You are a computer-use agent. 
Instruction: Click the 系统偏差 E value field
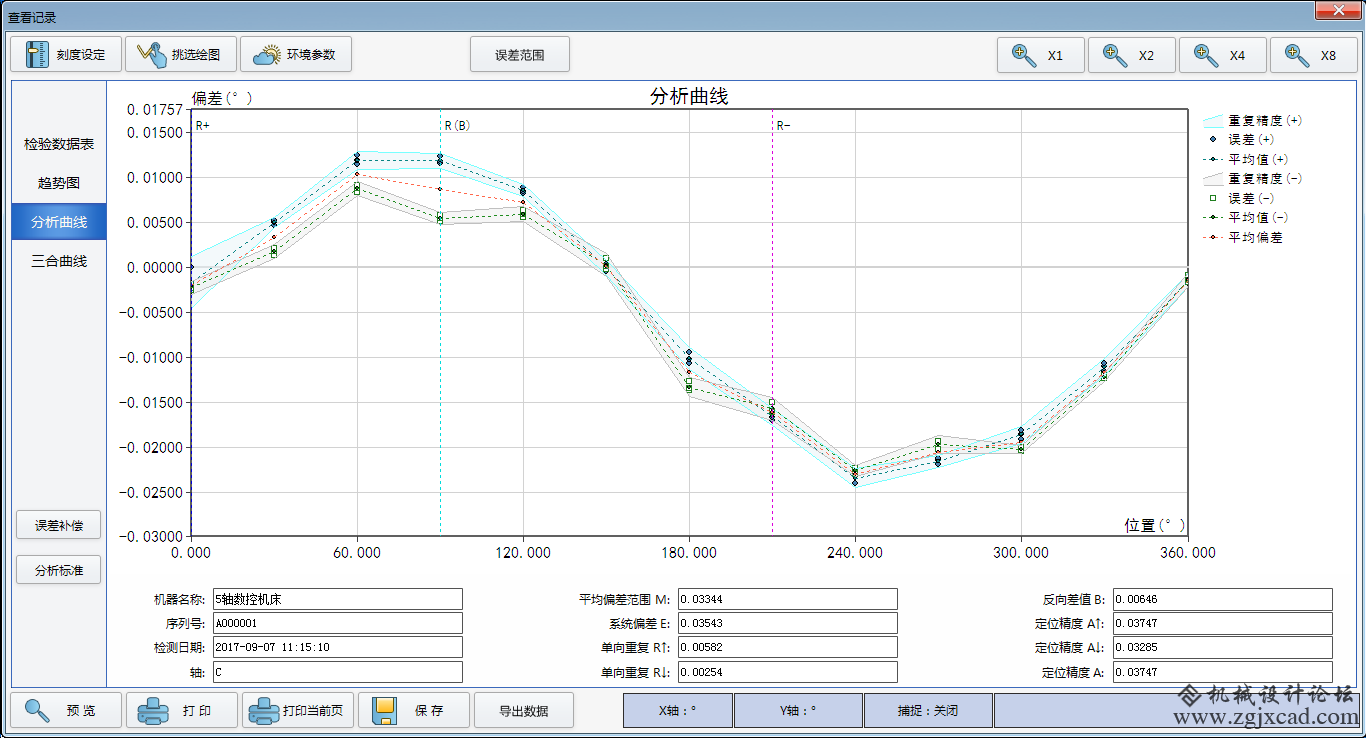pyautogui.click(x=787, y=623)
